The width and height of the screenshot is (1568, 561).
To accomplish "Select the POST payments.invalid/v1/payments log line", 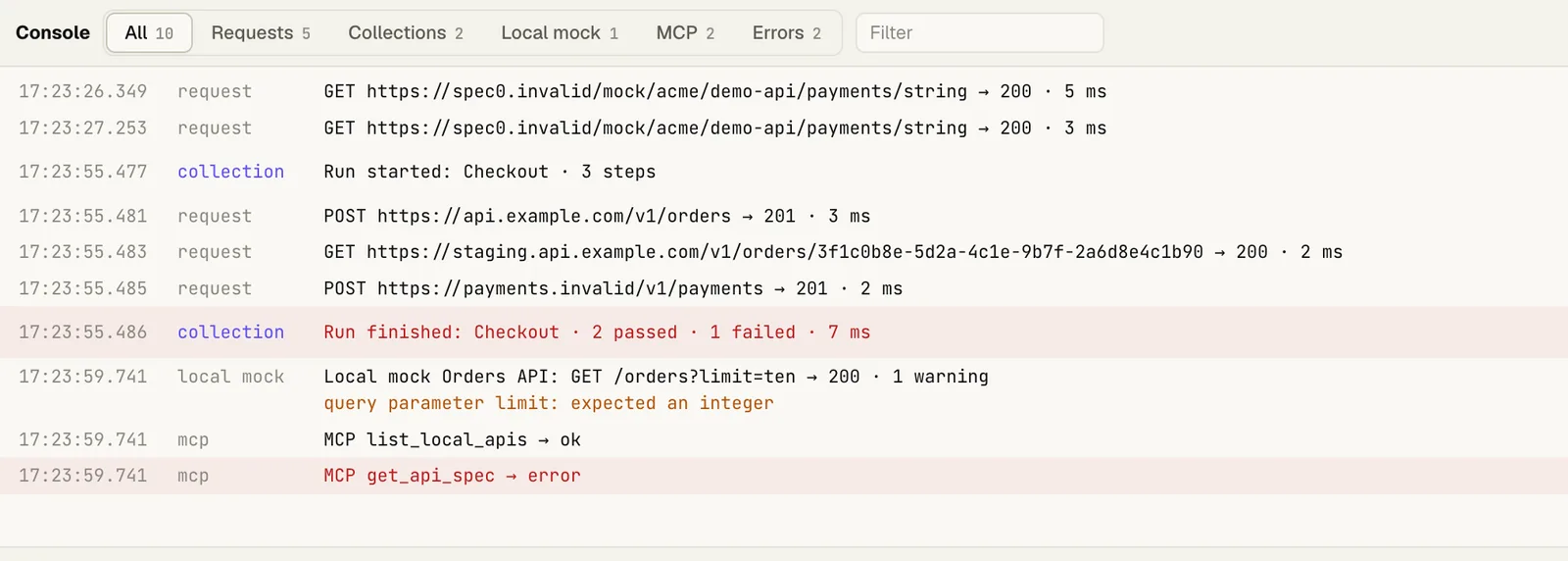I will point(784,288).
